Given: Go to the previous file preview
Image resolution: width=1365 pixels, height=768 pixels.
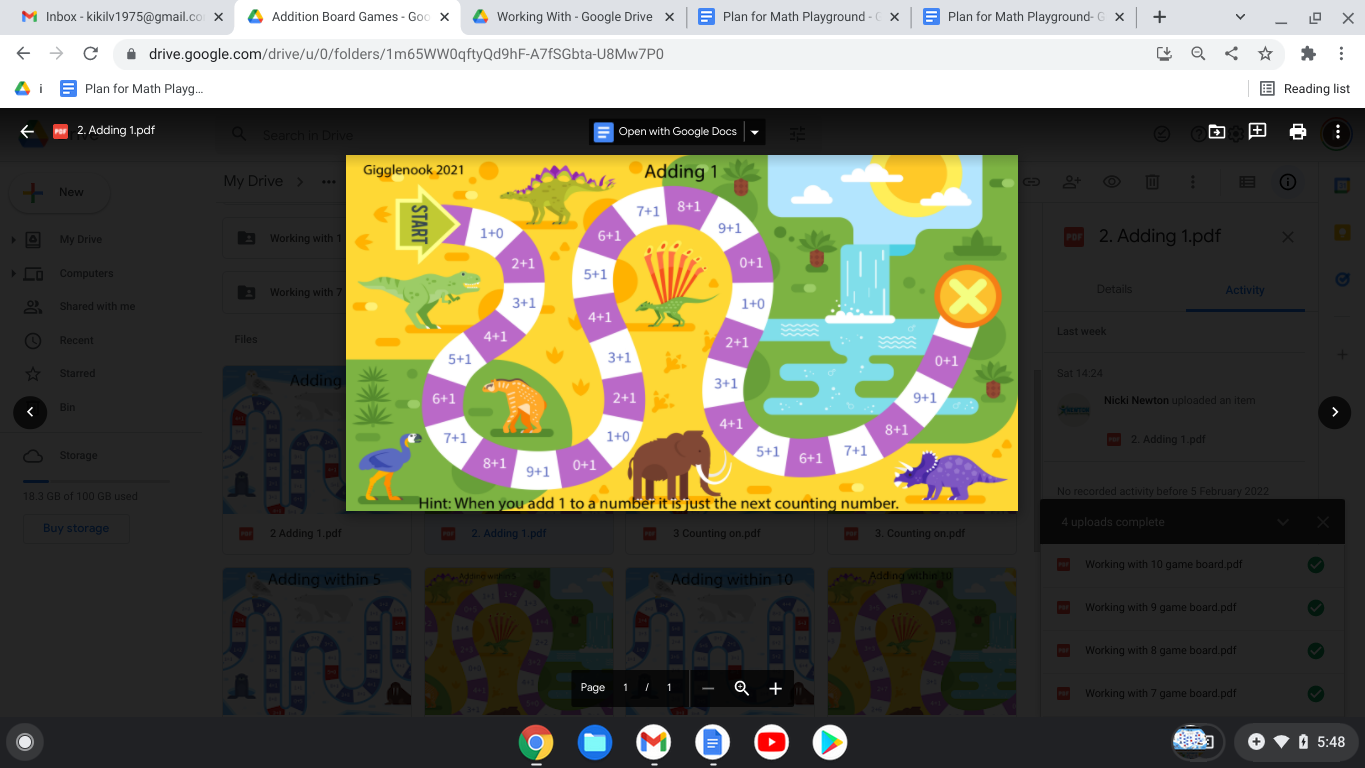Looking at the screenshot, I should (30, 412).
